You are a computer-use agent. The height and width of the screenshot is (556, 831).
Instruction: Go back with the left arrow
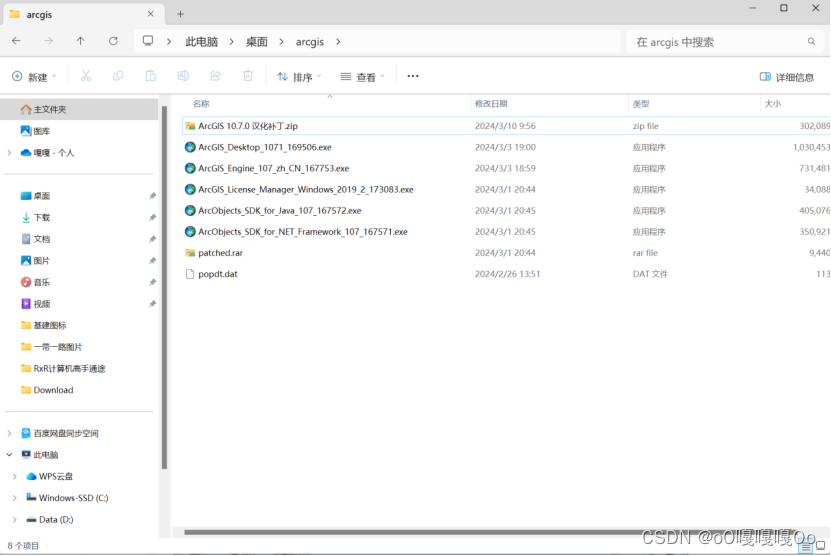(16, 41)
